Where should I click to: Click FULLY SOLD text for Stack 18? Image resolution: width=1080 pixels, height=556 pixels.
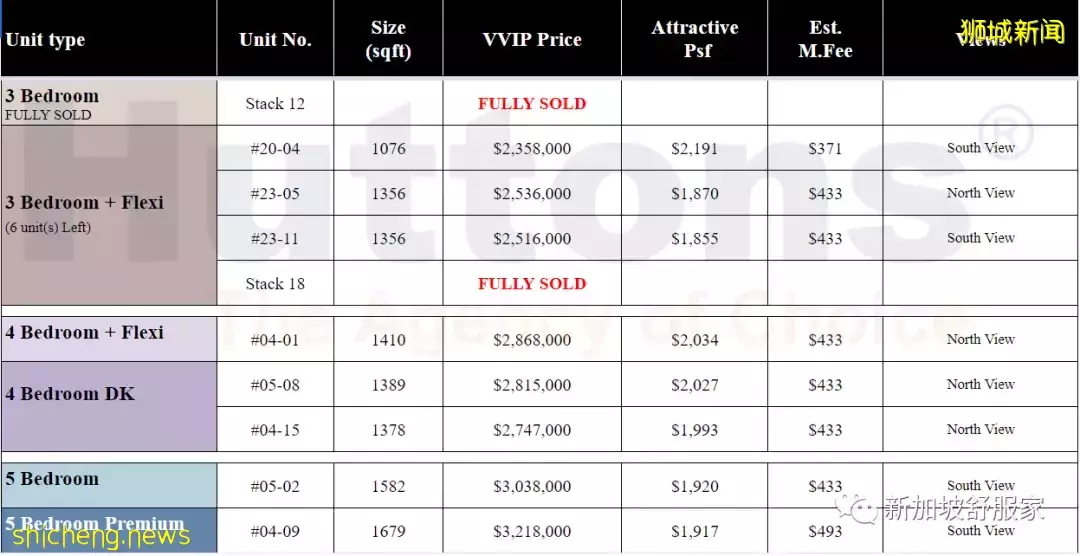tap(532, 284)
